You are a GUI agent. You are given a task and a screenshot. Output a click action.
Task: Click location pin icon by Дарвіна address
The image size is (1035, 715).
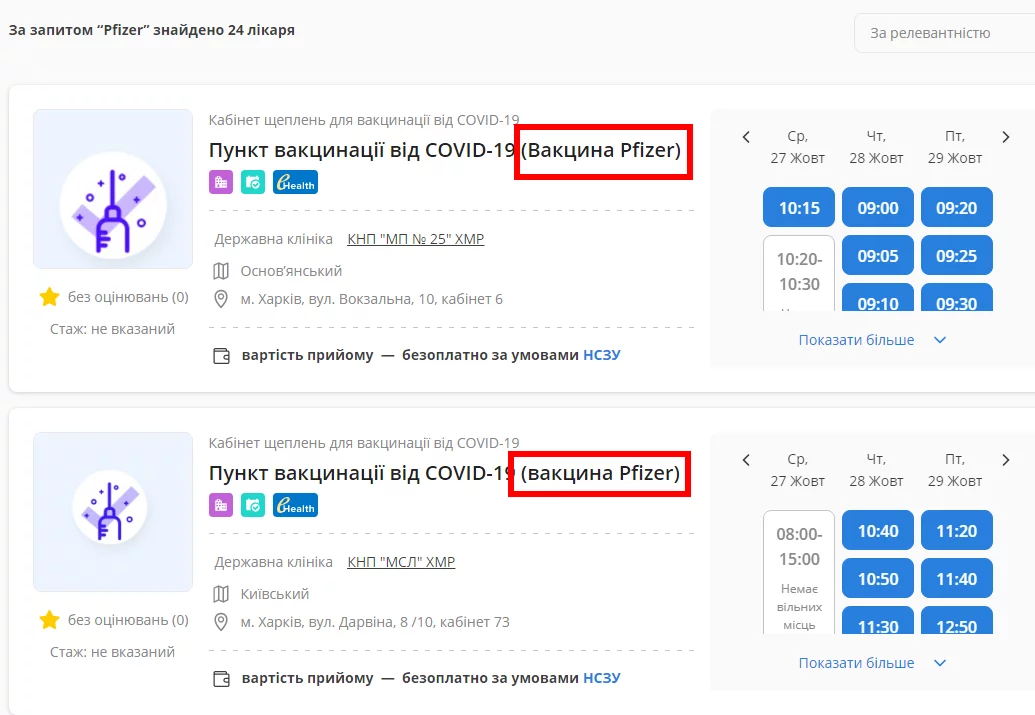(x=221, y=622)
